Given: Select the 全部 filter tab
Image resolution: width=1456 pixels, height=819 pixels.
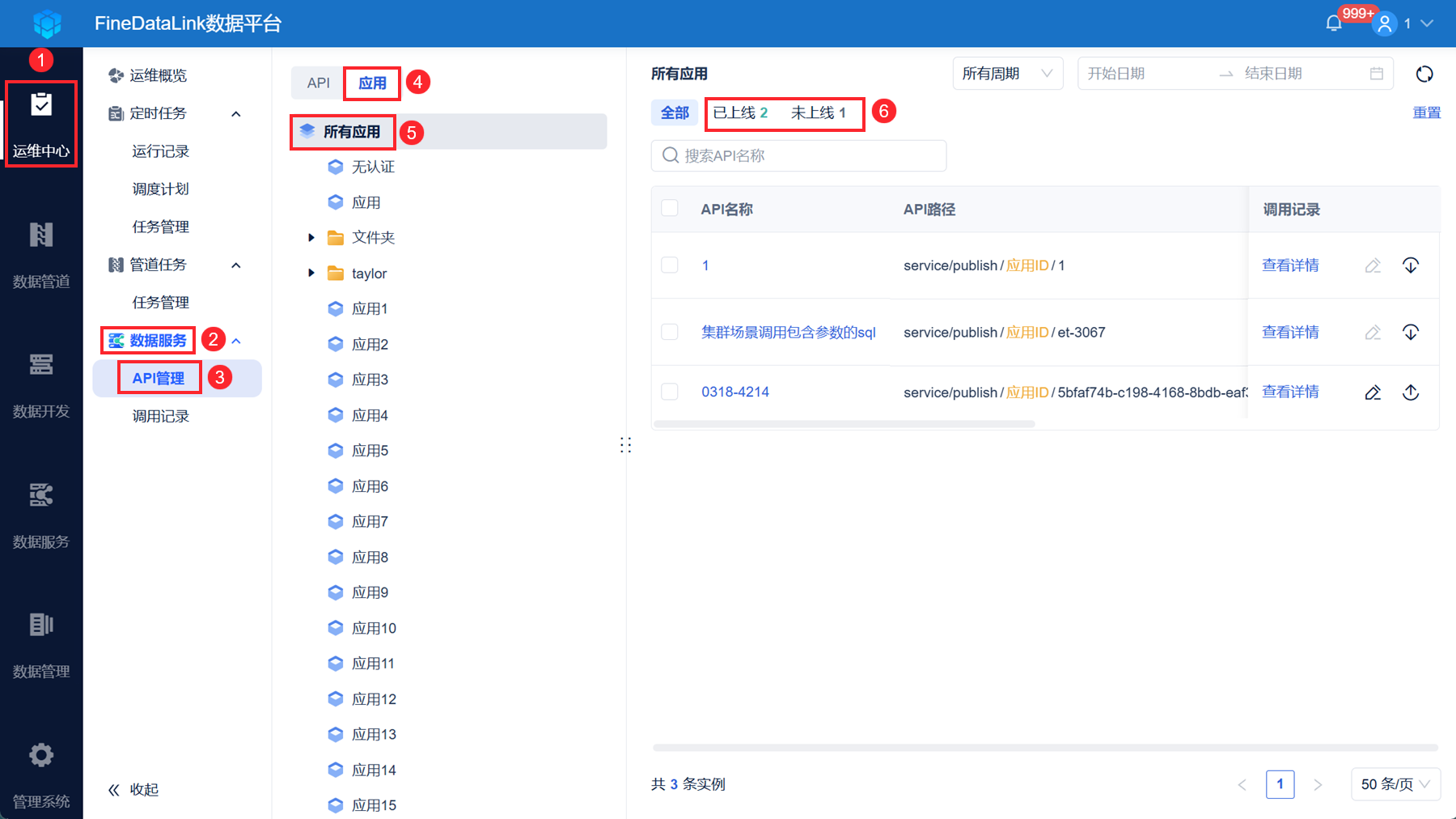Looking at the screenshot, I should pos(675,112).
